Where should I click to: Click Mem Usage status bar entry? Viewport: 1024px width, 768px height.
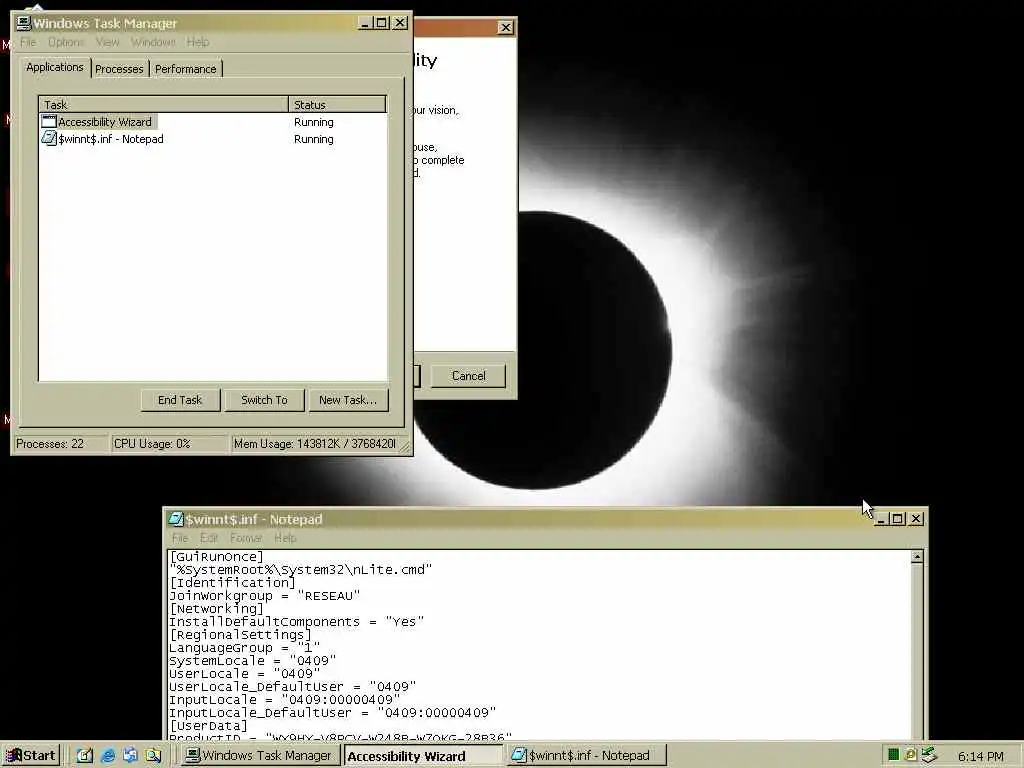coord(315,444)
